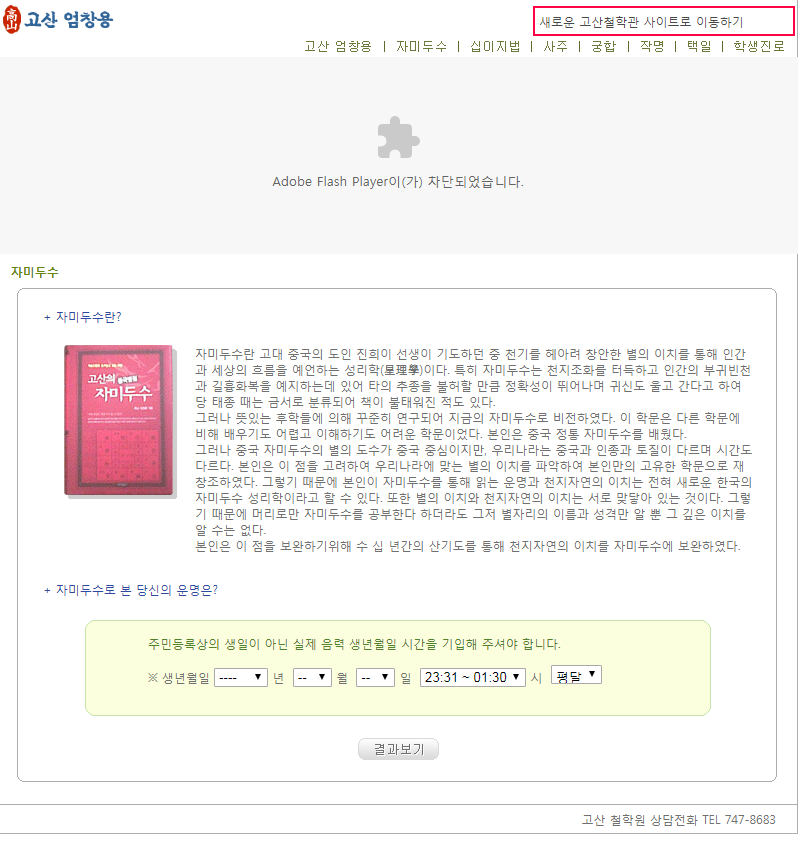Expand the birth day dropdown
The image size is (798, 843).
click(375, 677)
